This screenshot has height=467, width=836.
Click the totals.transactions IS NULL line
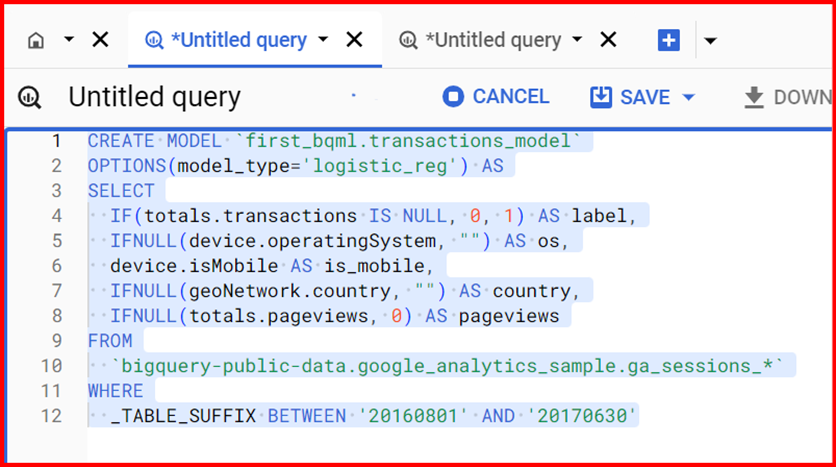pyautogui.click(x=373, y=216)
